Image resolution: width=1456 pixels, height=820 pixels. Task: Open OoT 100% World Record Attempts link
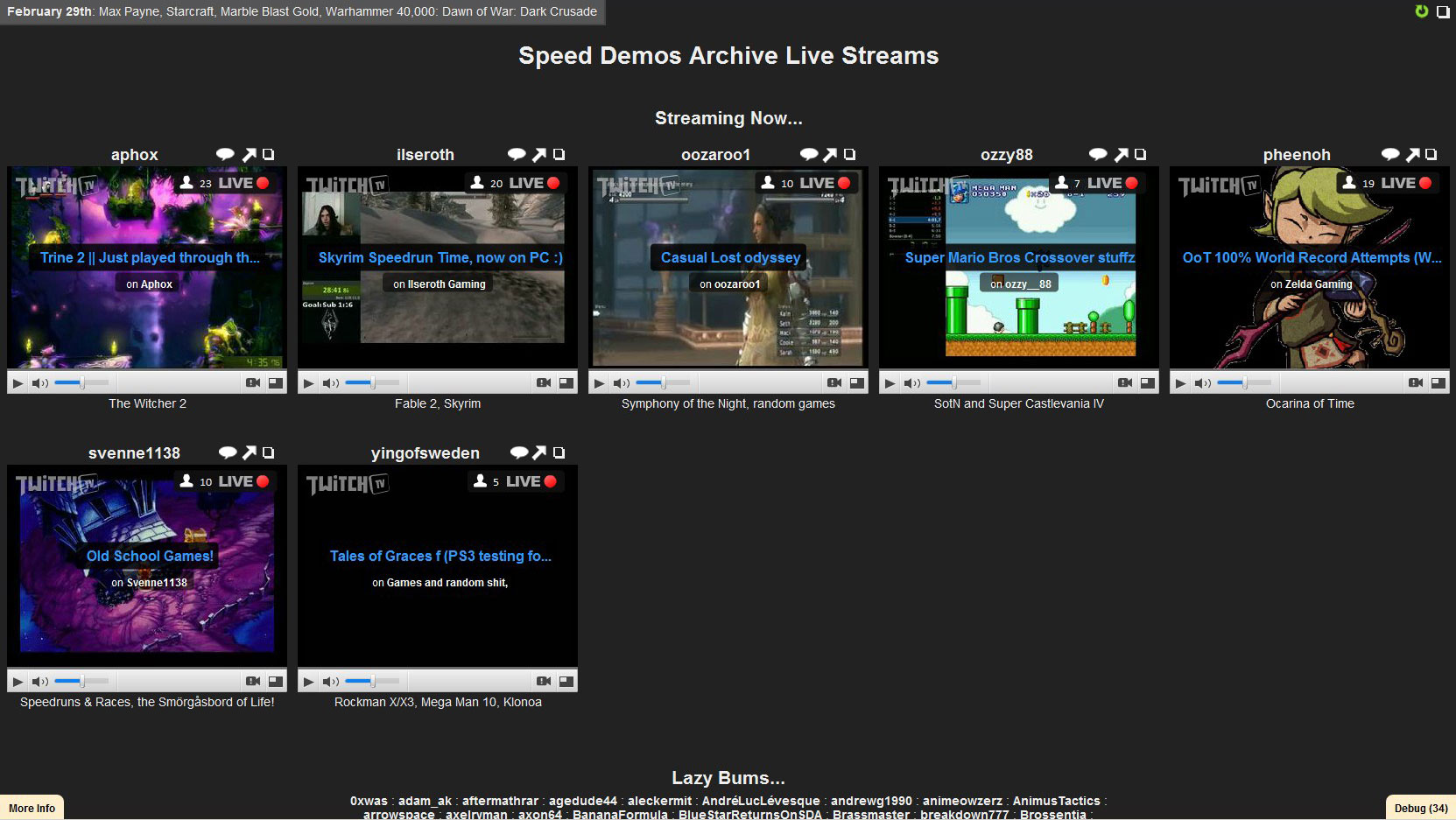(1311, 258)
